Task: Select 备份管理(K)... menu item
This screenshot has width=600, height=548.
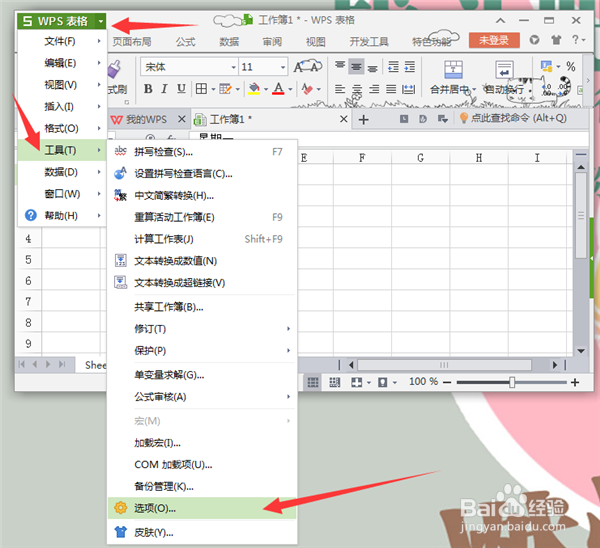Action: click(202, 486)
